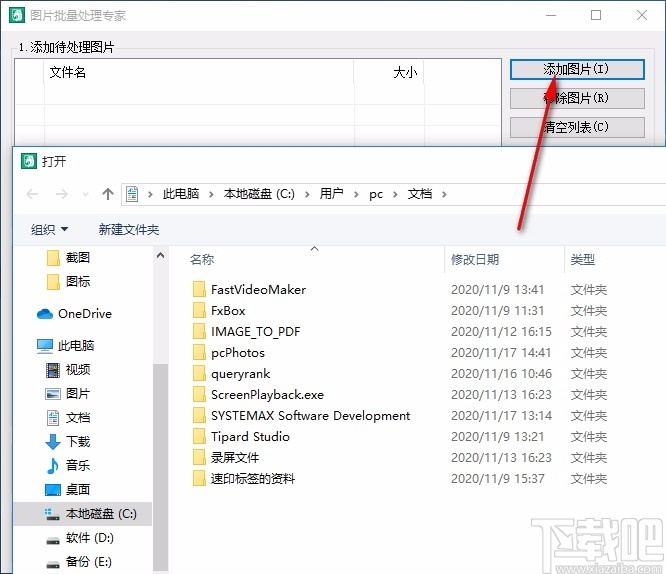Click the 录屏文件 folder icon
The height and width of the screenshot is (574, 666).
coord(199,458)
